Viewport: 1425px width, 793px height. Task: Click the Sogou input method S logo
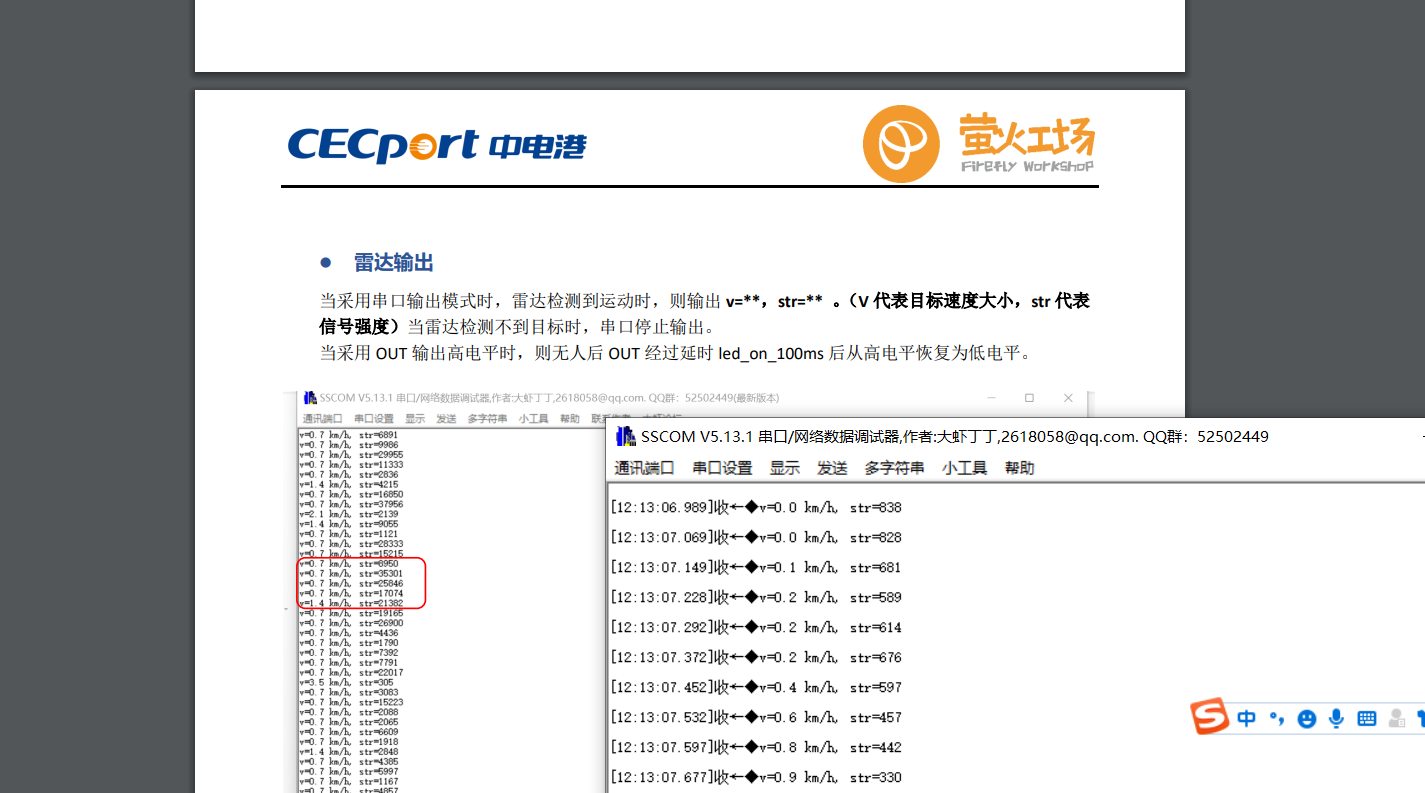[x=1209, y=717]
